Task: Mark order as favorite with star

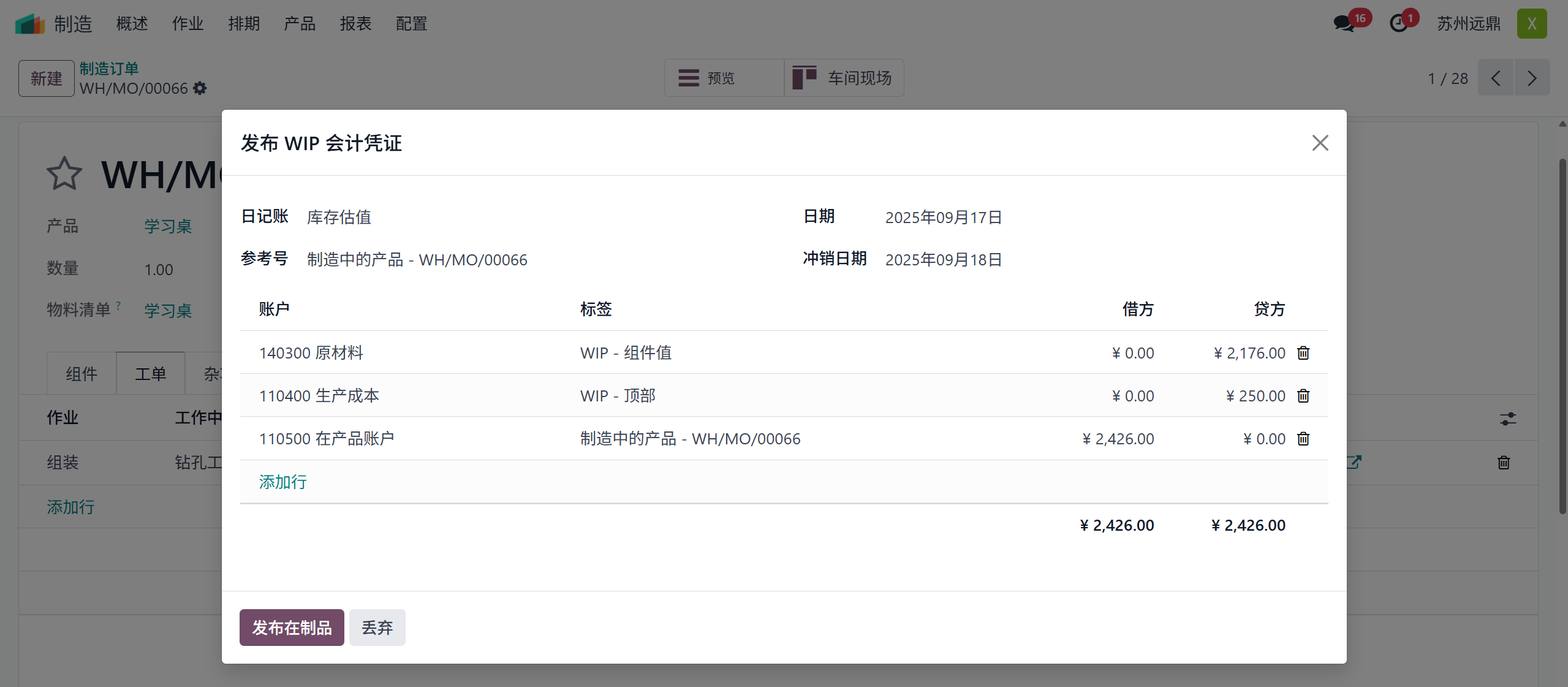Action: pos(64,174)
